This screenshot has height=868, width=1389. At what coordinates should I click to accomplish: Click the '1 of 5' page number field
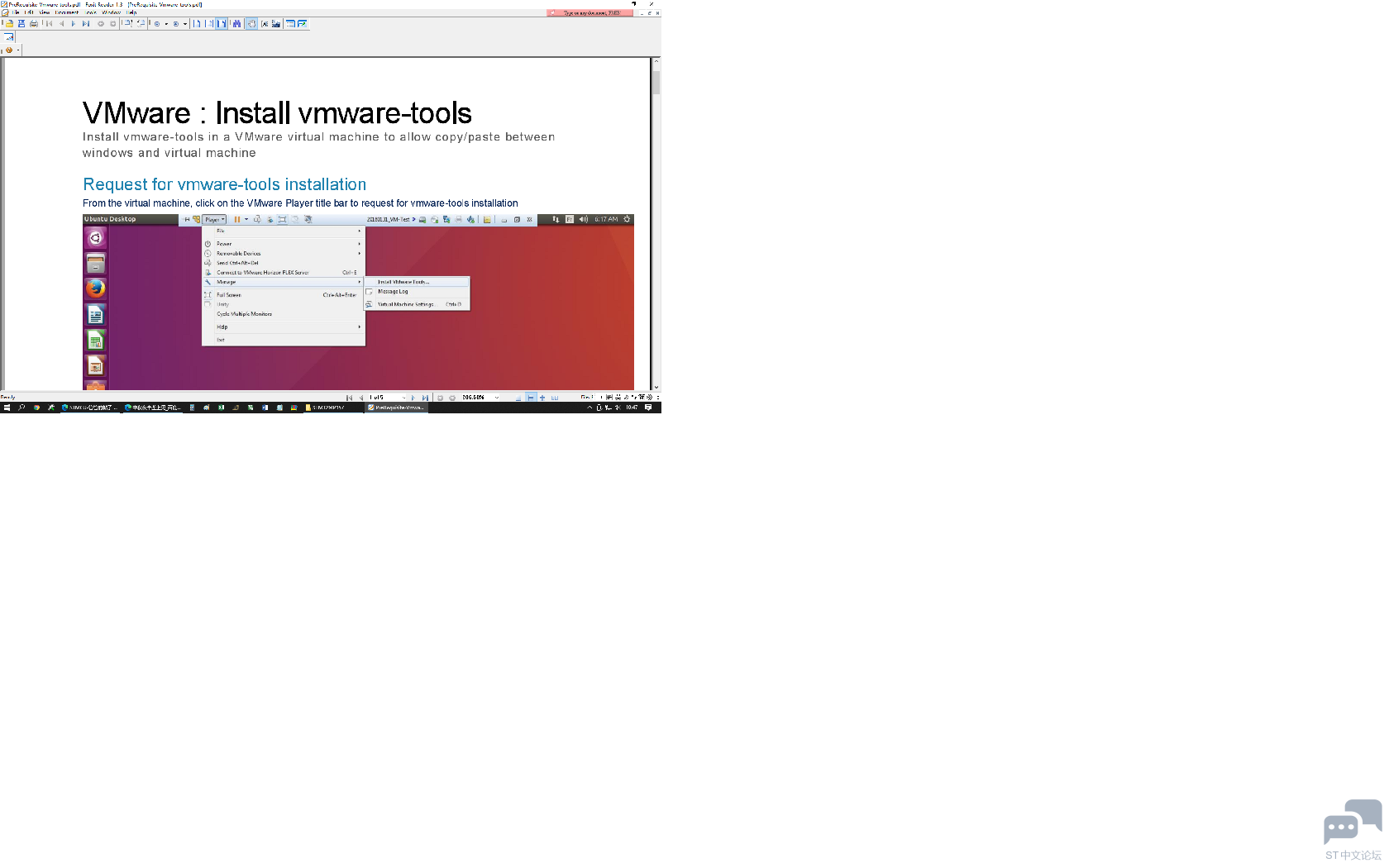384,398
